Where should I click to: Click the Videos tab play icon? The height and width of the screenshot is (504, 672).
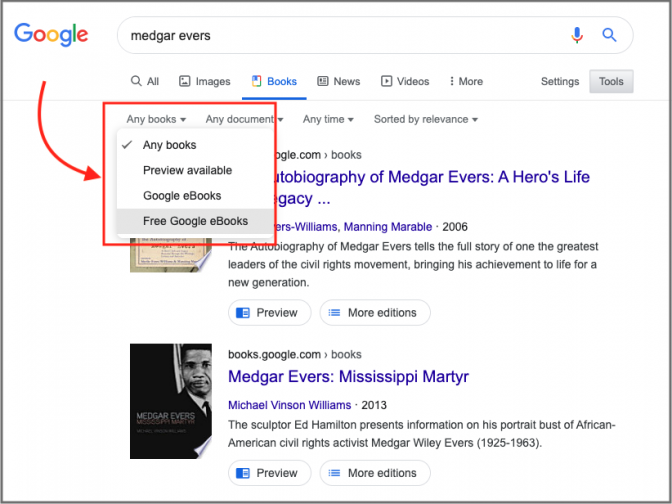click(387, 81)
